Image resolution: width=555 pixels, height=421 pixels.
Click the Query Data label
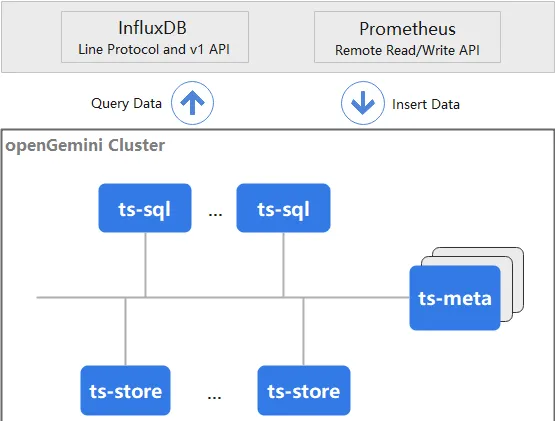click(126, 103)
